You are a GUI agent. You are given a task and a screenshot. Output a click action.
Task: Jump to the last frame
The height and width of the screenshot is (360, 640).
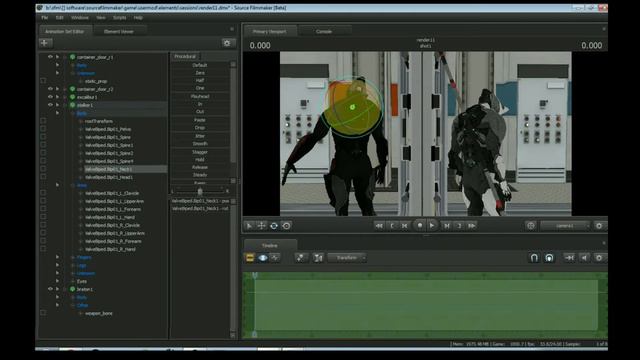coord(472,226)
